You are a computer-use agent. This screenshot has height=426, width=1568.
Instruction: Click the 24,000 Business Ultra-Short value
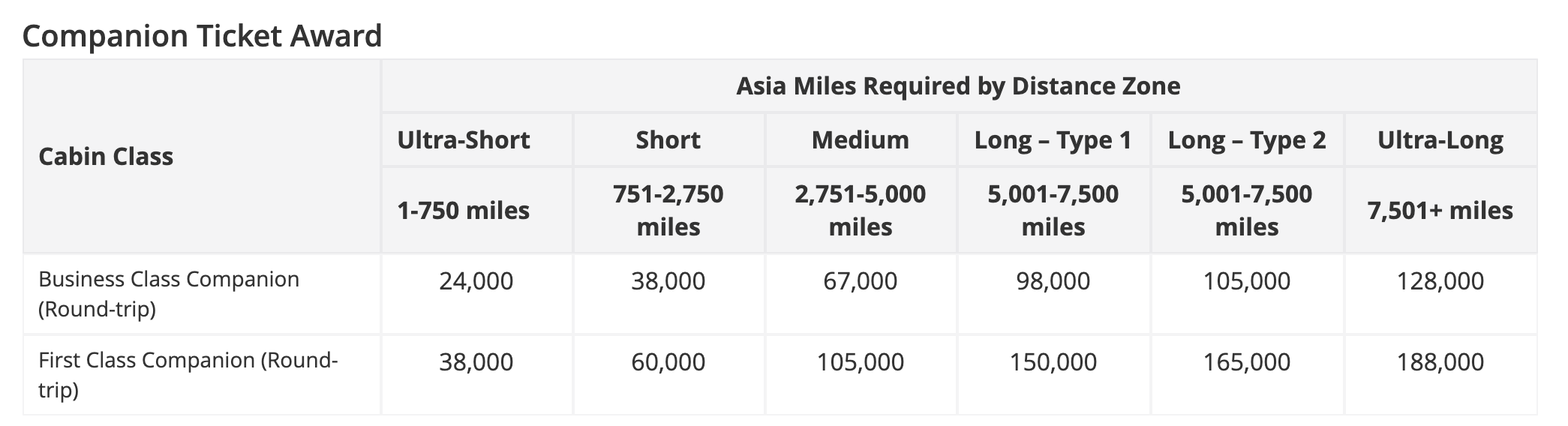pyautogui.click(x=476, y=281)
